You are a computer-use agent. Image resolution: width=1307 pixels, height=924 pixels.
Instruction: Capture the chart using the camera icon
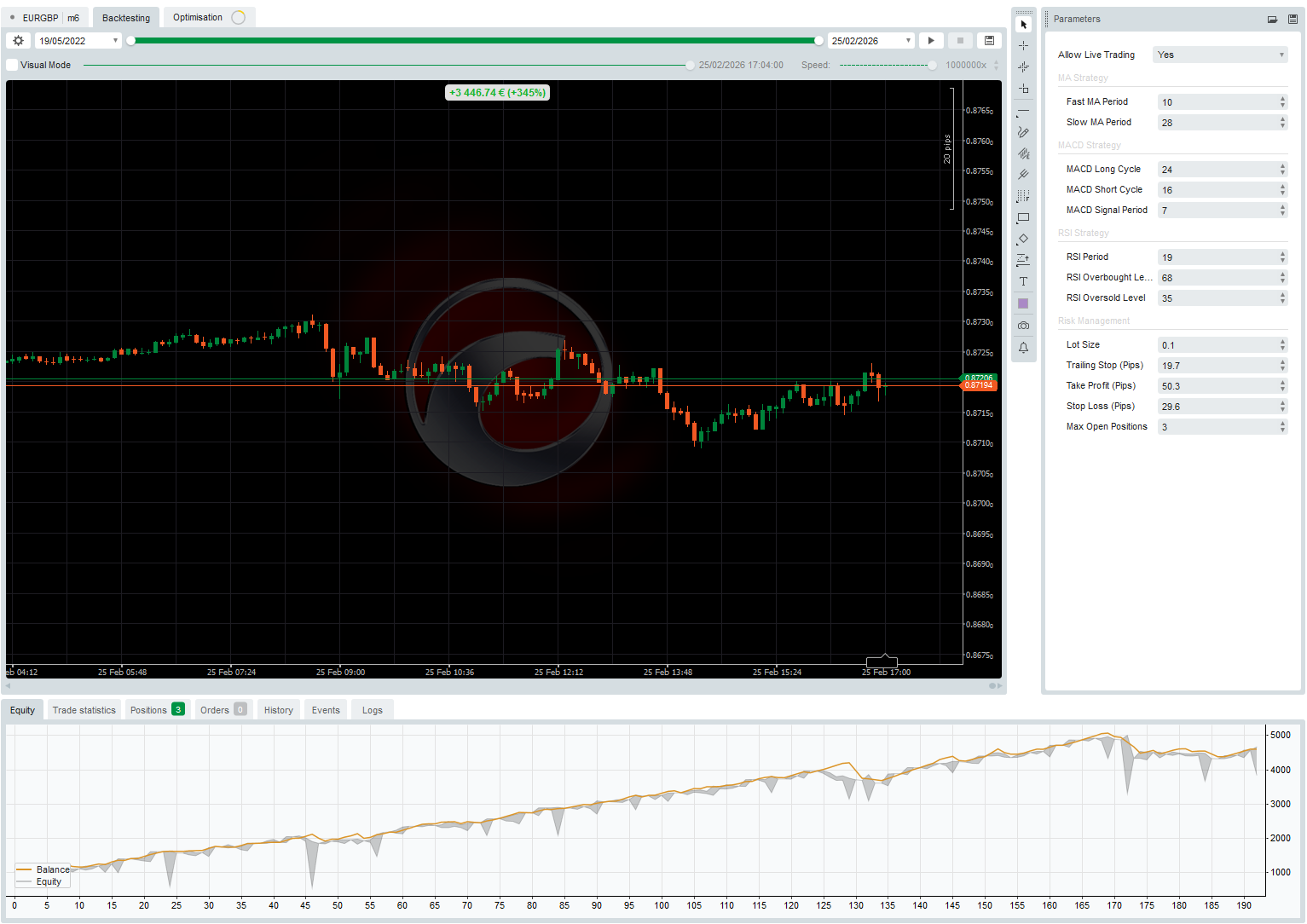(1023, 325)
